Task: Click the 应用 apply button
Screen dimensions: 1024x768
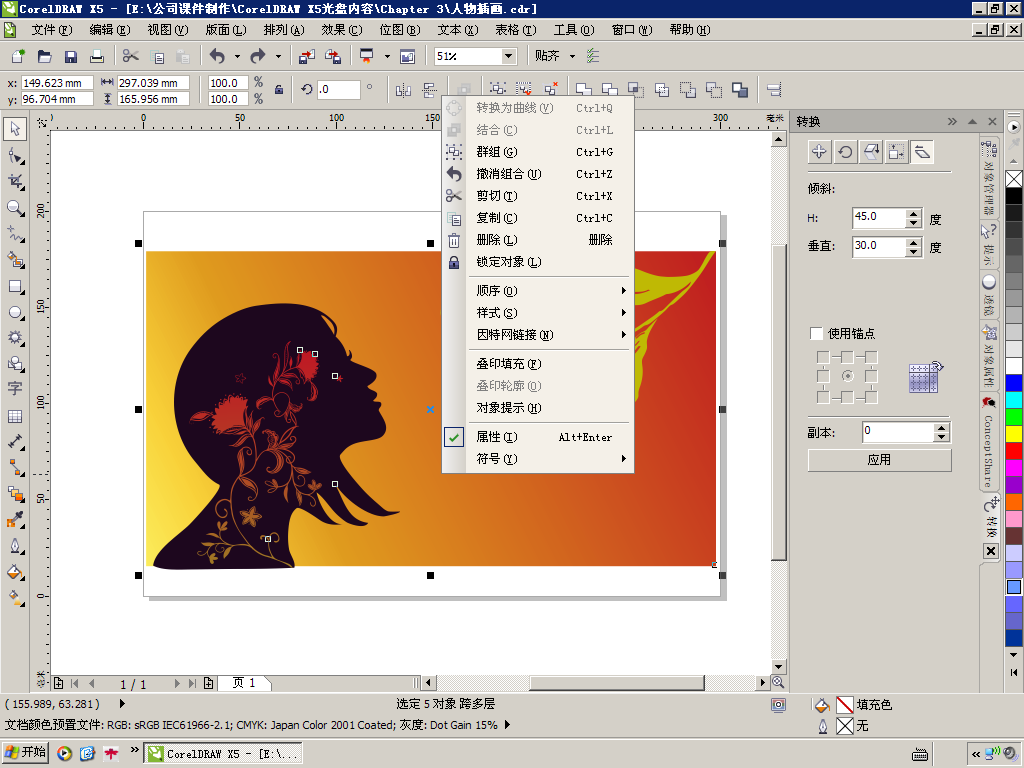Action: pos(879,460)
